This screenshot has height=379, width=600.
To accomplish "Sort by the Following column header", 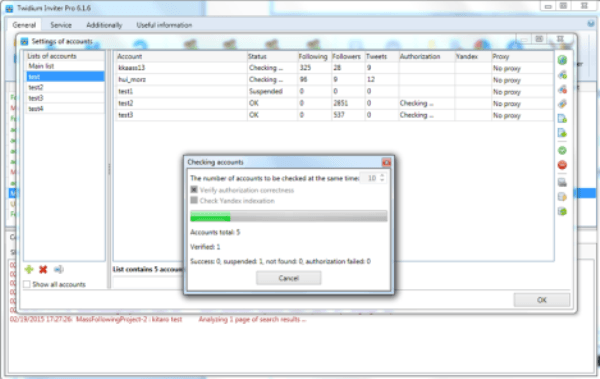I will [x=314, y=56].
